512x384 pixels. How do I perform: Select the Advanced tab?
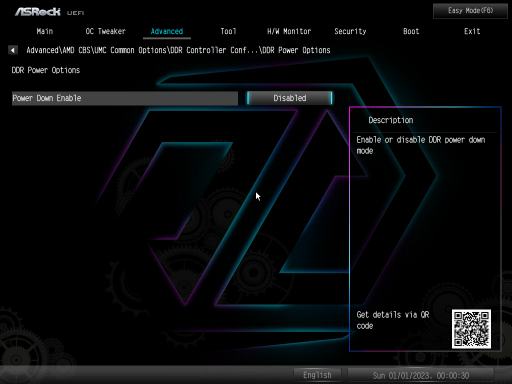pyautogui.click(x=167, y=31)
